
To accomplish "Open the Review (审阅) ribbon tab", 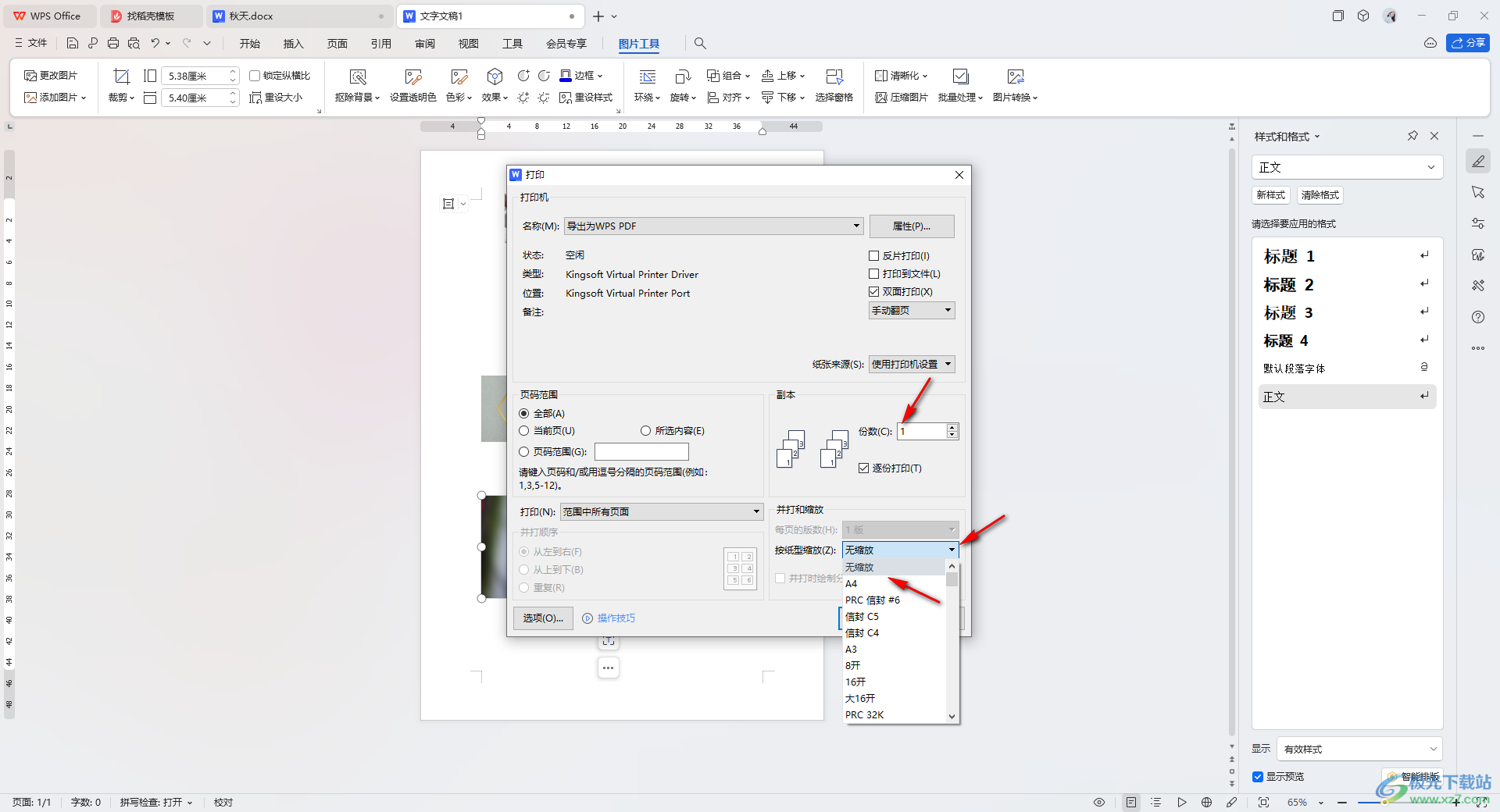I will click(425, 44).
